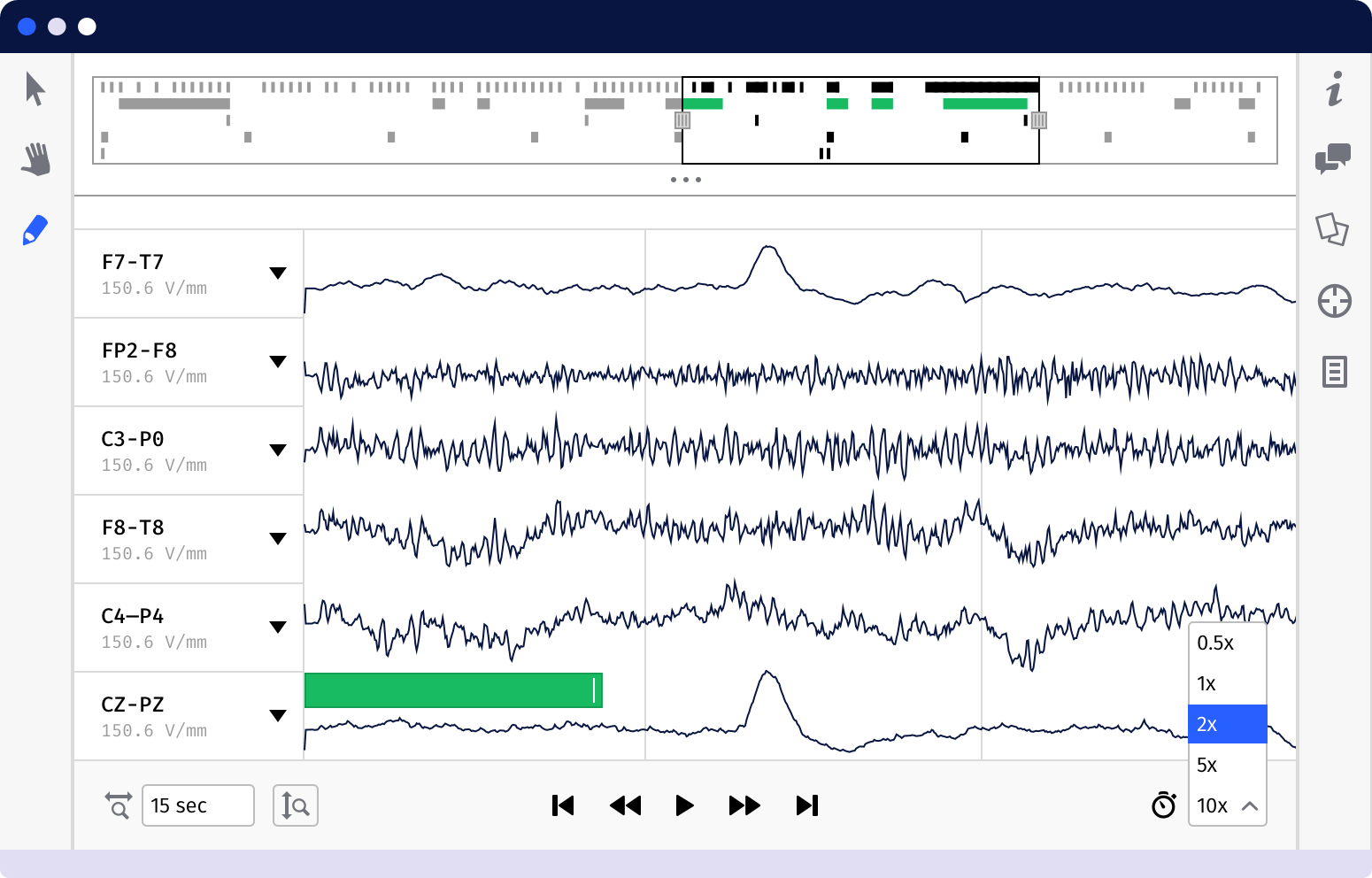The image size is (1372, 878).
Task: Collapse the playback speed dropdown at 10x
Action: pyautogui.click(x=1227, y=805)
